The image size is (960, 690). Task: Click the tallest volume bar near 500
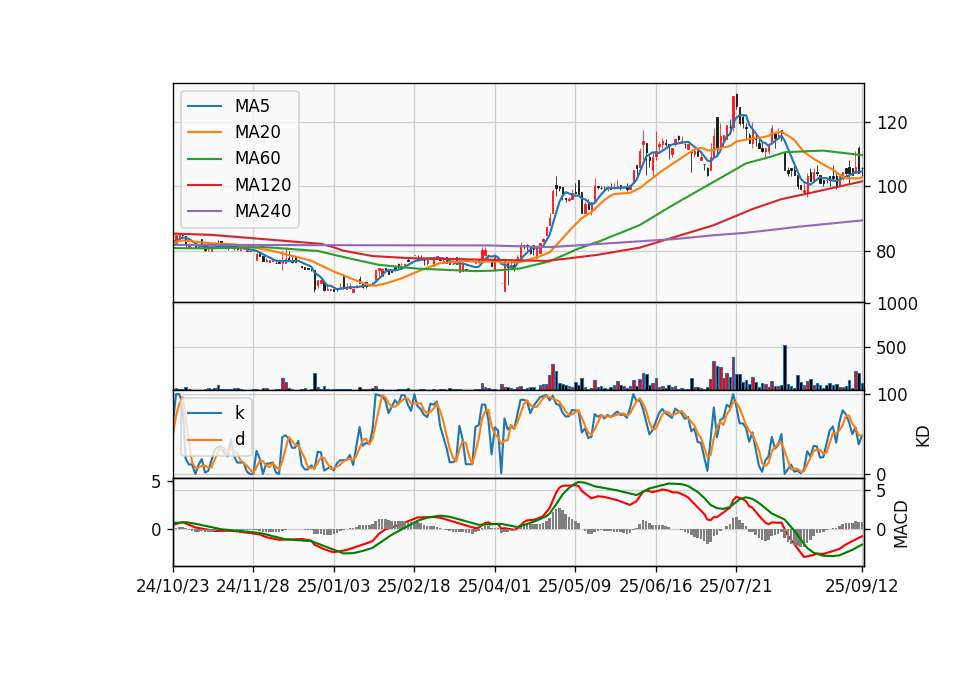coord(786,368)
